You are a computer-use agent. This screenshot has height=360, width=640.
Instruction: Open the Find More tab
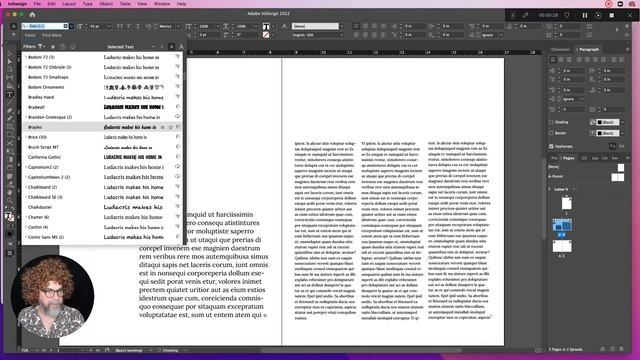click(51, 36)
